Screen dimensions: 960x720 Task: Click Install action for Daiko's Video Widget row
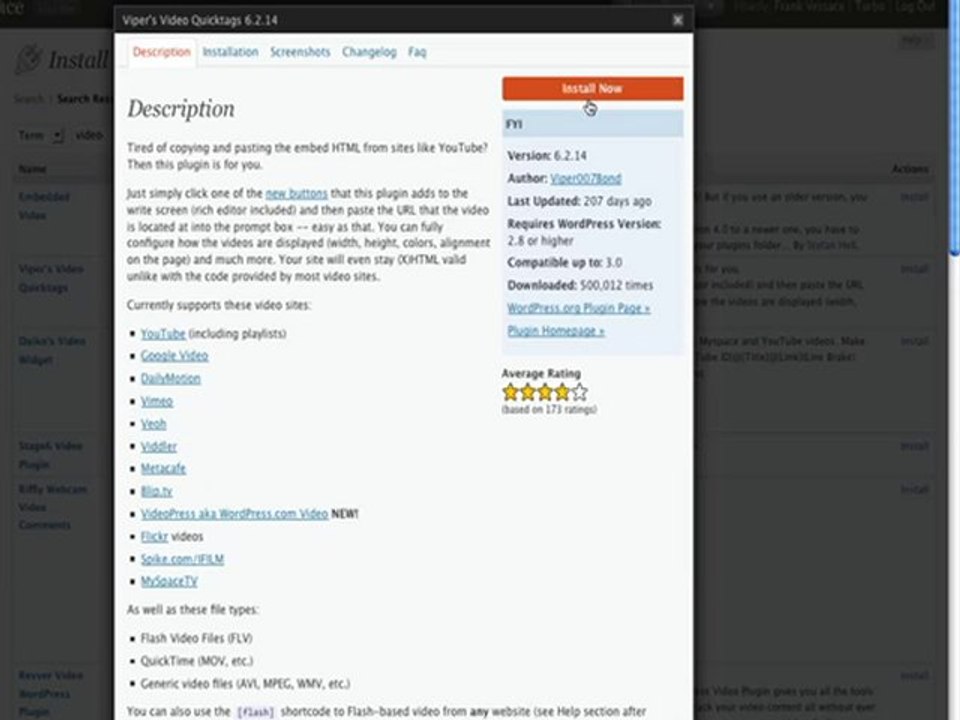(x=914, y=341)
